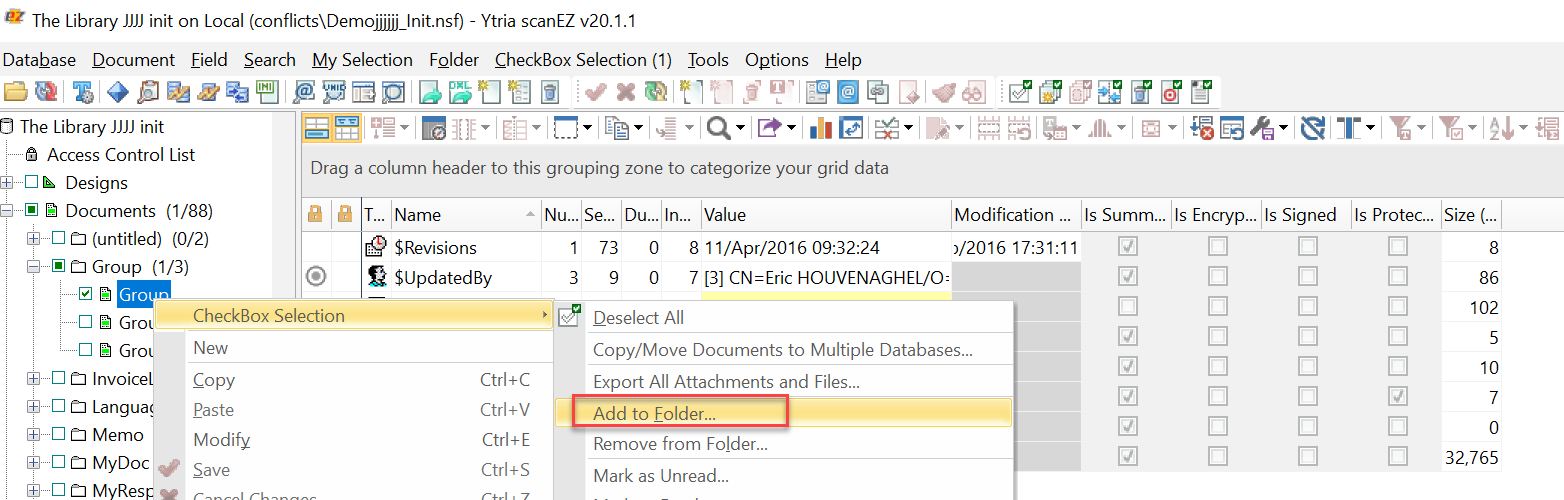Click the export to DXL icon
The height and width of the screenshot is (500, 1564).
[460, 93]
